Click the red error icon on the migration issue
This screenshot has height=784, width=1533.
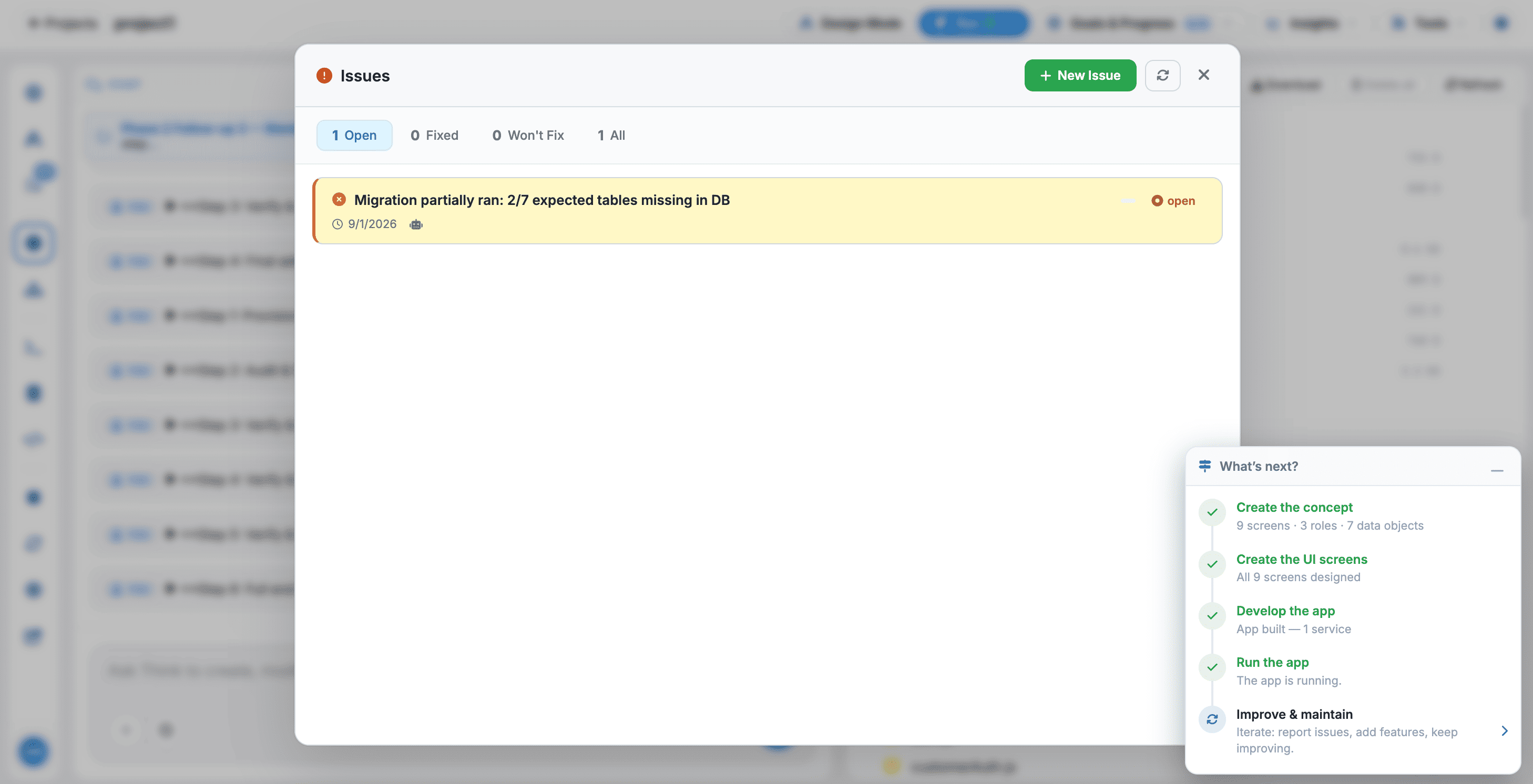(x=339, y=200)
